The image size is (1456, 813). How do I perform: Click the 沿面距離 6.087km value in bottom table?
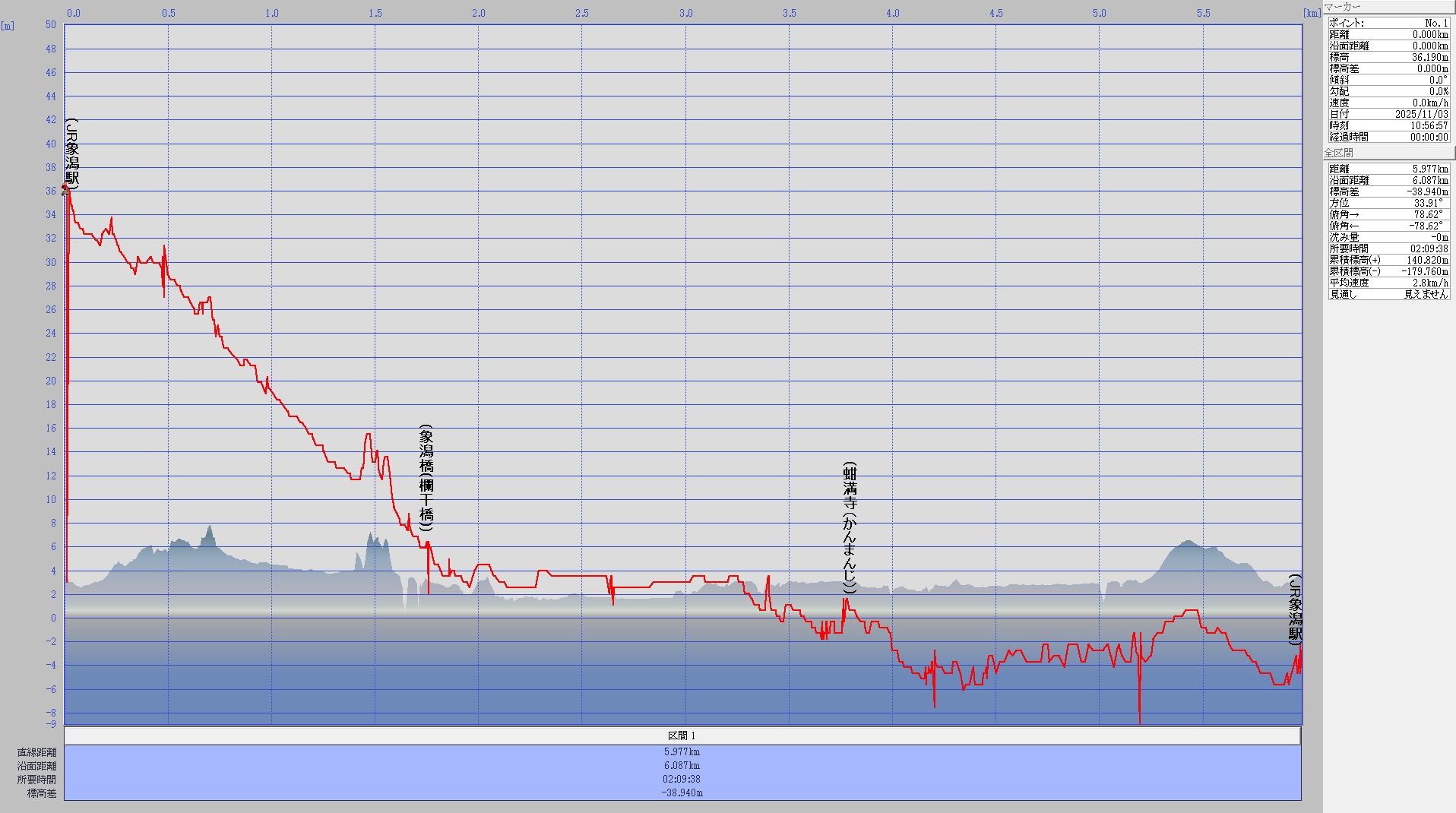(682, 765)
